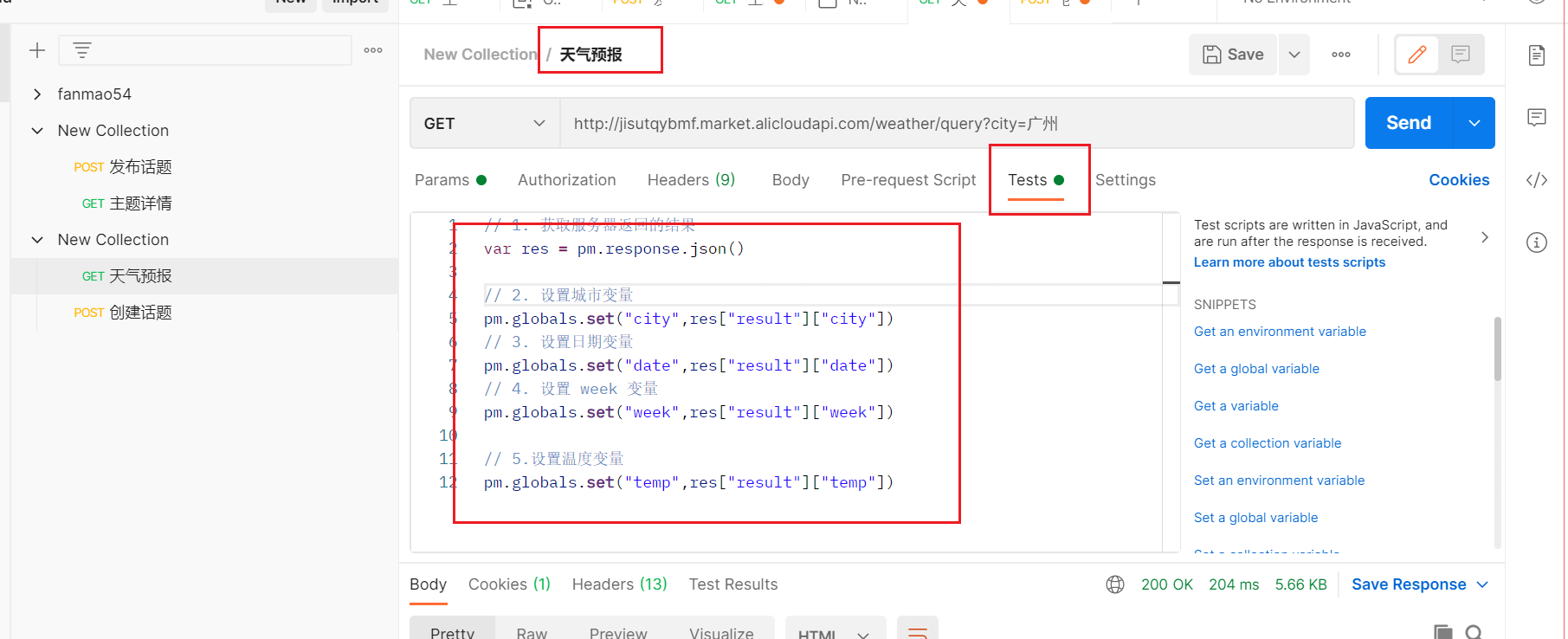Open the Pre-request Script tab
1568x639 pixels.
click(908, 180)
